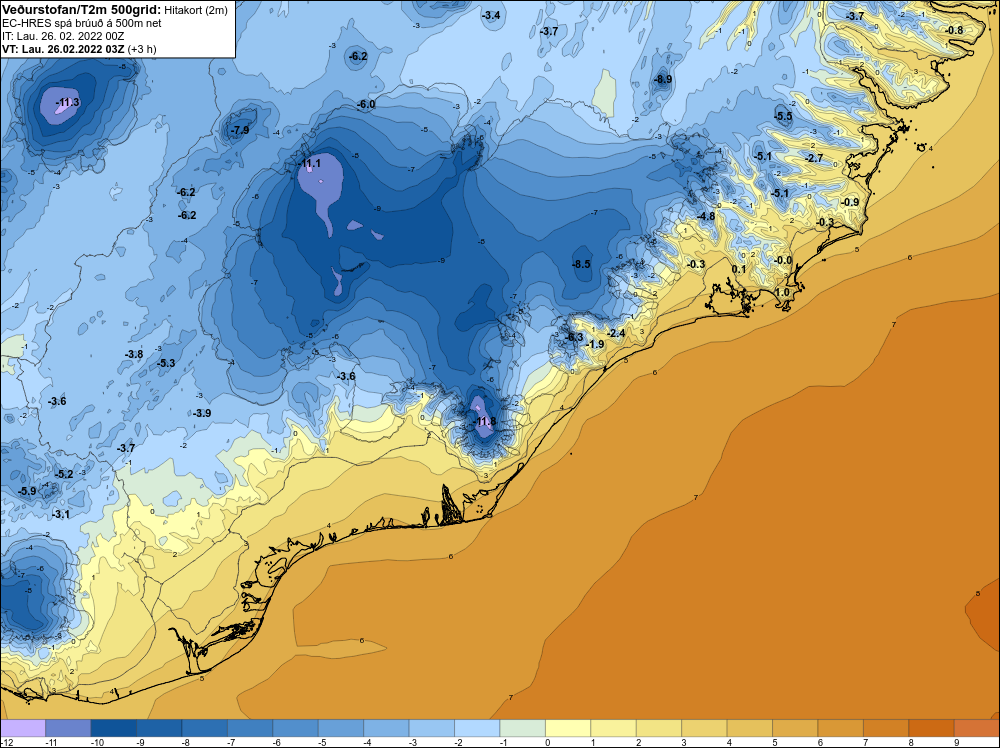Click the -4.8 temperature label

pos(705,216)
